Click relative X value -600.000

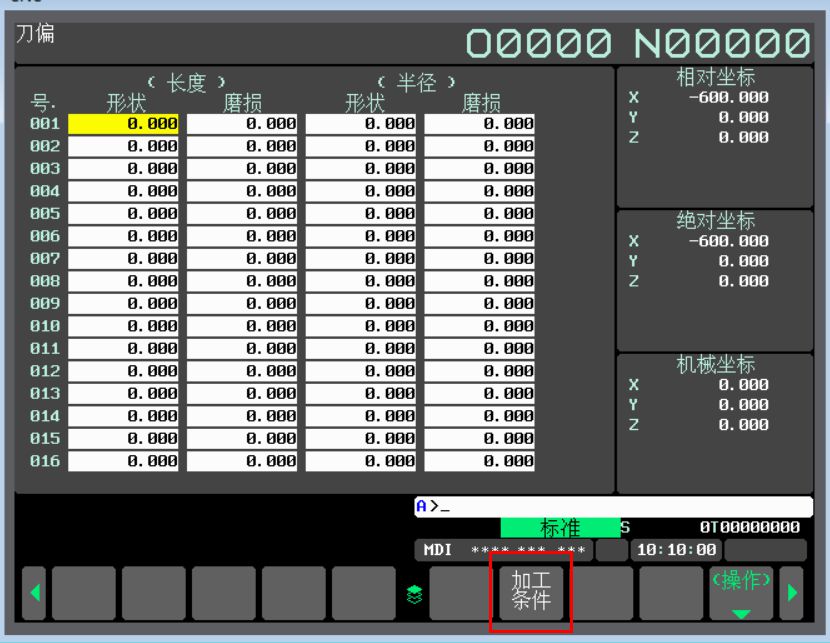(x=728, y=97)
